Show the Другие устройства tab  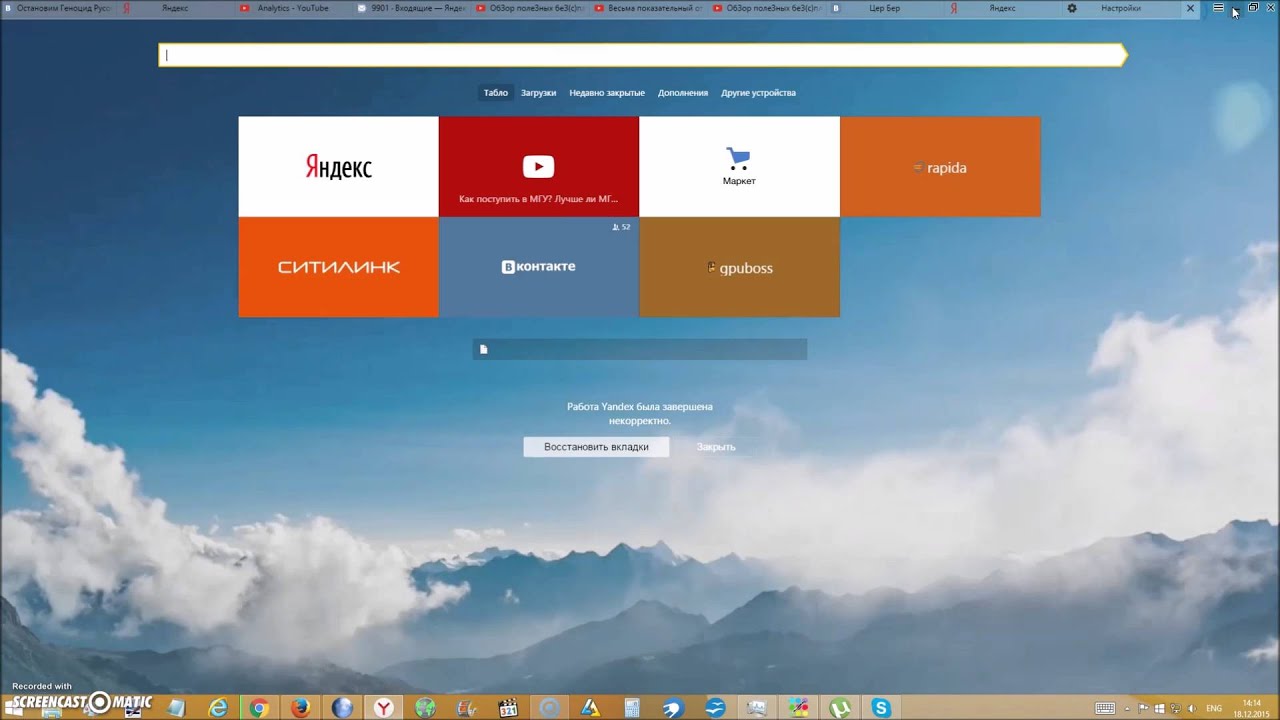pyautogui.click(x=758, y=93)
